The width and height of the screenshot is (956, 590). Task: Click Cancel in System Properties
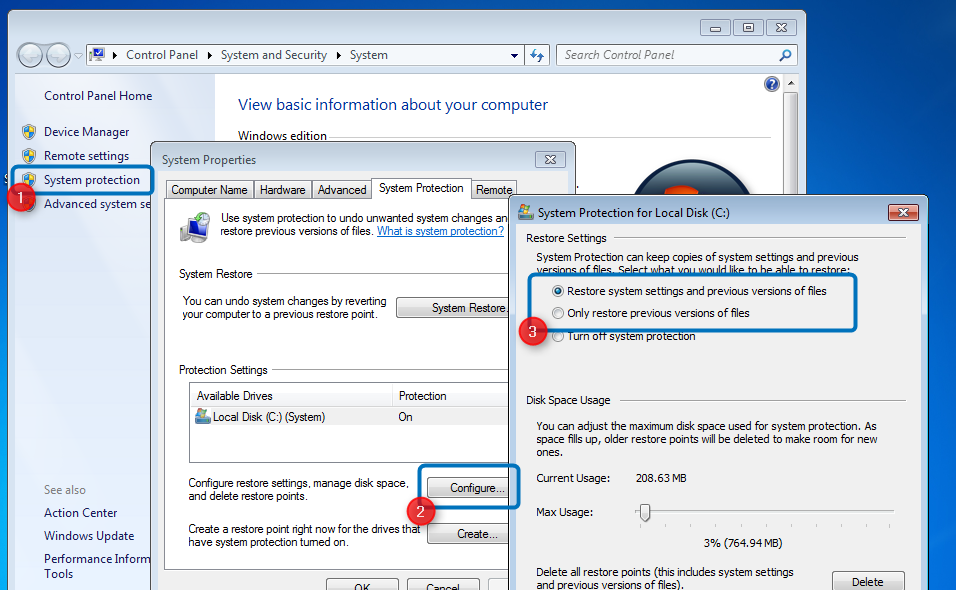tap(443, 585)
